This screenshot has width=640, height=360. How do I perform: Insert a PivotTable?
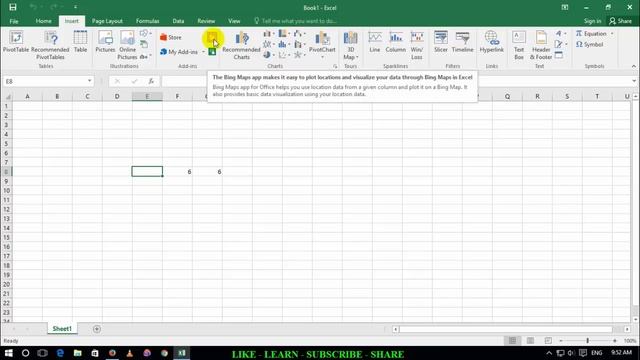click(16, 42)
